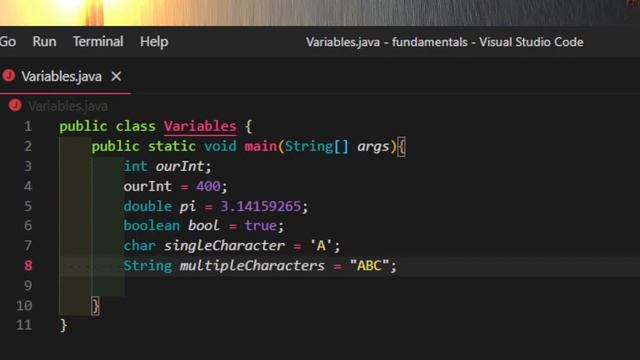This screenshot has width=640, height=360.
Task: Click the variable pi on line 5
Action: coord(188,207)
